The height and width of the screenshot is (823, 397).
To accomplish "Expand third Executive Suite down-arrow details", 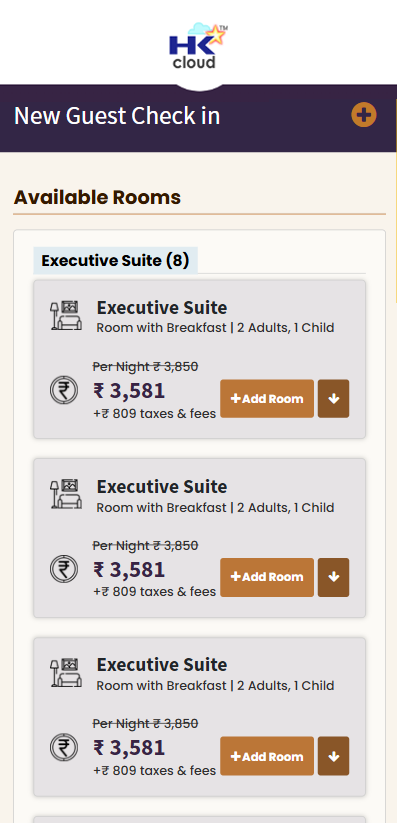I will click(x=333, y=756).
